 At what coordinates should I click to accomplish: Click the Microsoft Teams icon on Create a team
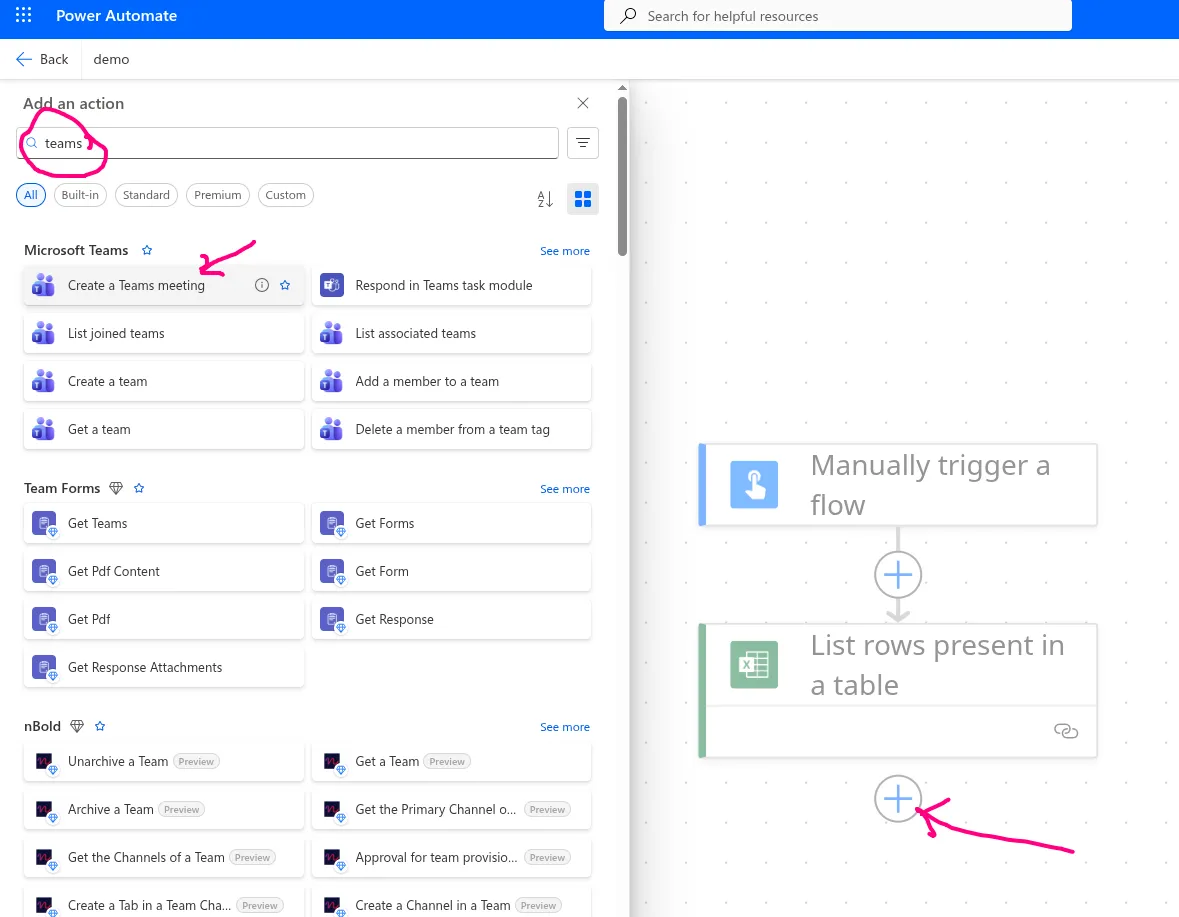[x=43, y=381]
